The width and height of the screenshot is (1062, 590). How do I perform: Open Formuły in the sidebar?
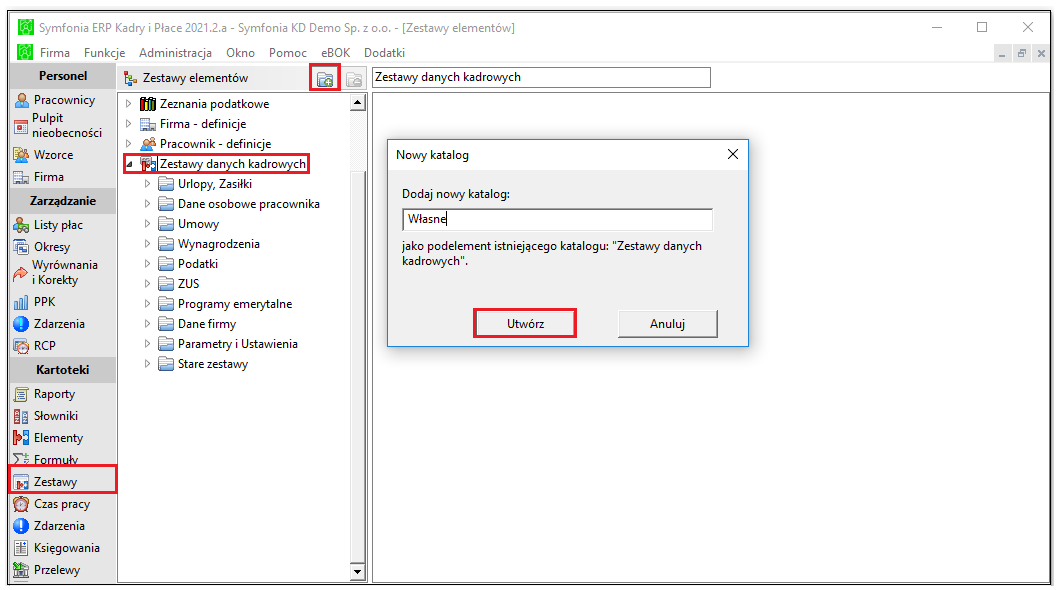pyautogui.click(x=46, y=459)
